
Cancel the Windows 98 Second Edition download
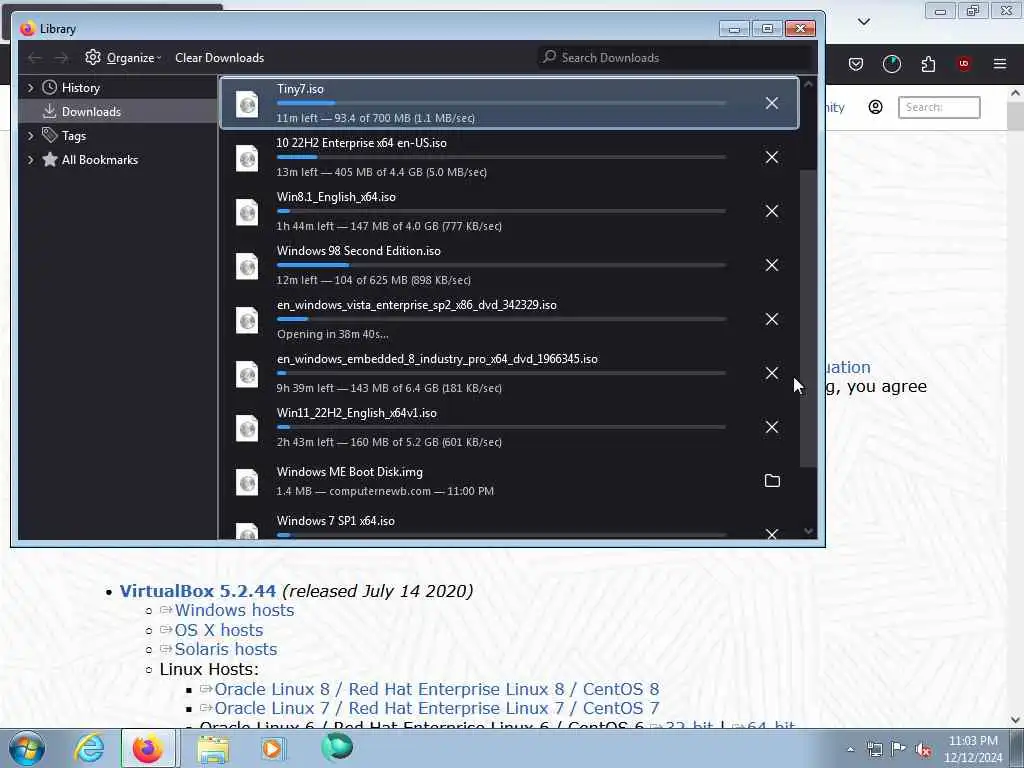point(771,265)
